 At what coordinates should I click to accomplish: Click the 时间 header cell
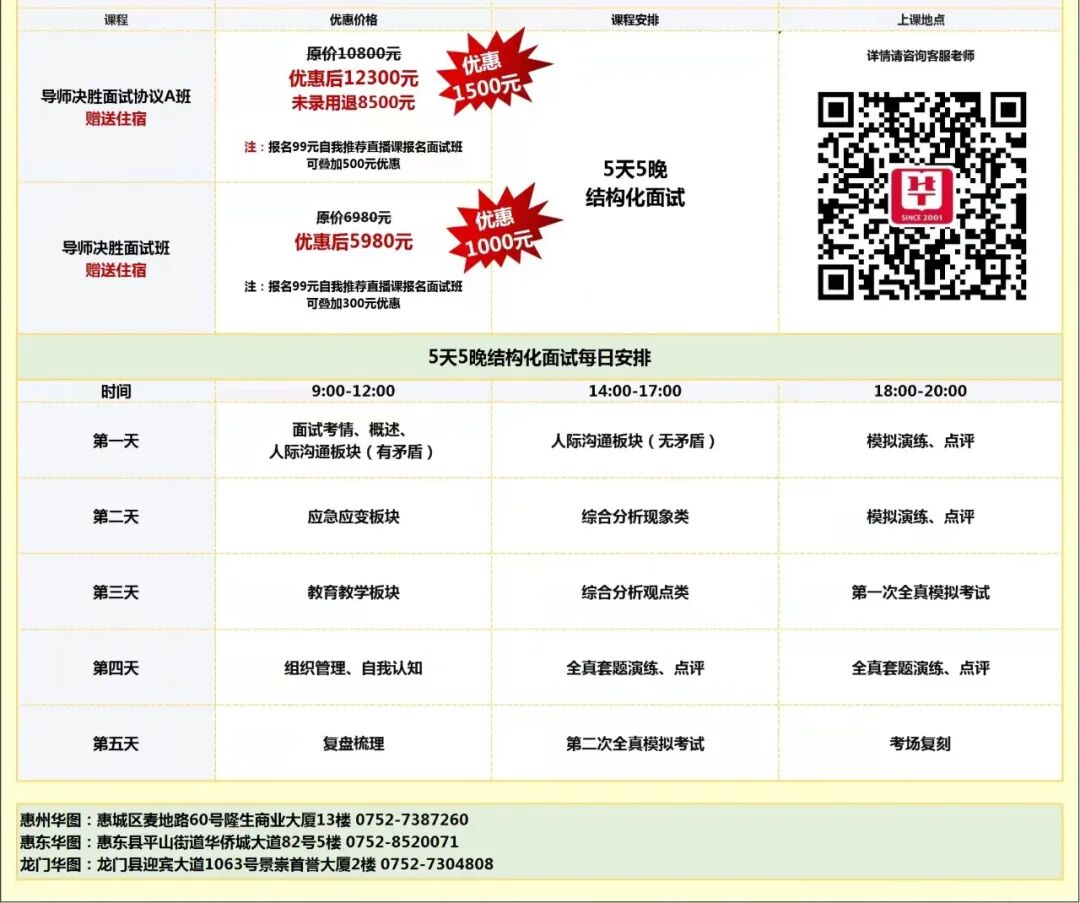click(x=116, y=391)
